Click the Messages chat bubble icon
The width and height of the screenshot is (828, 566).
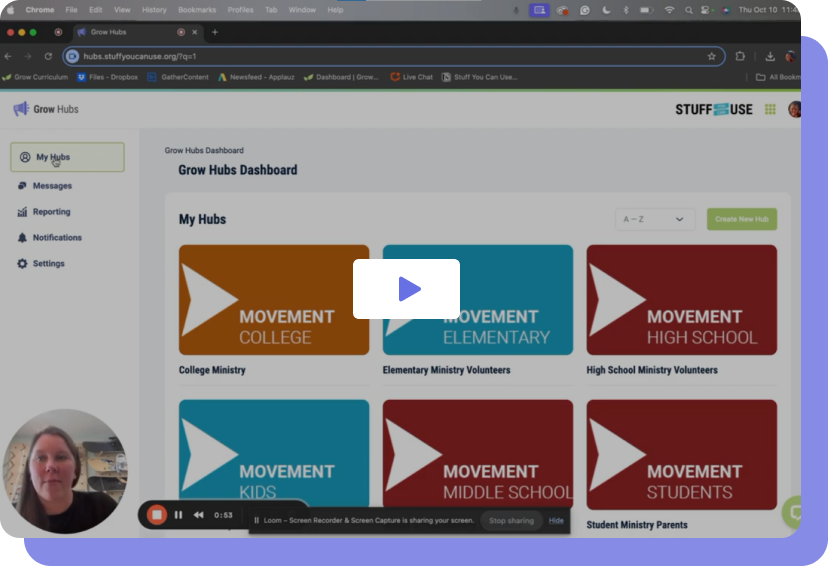22,186
